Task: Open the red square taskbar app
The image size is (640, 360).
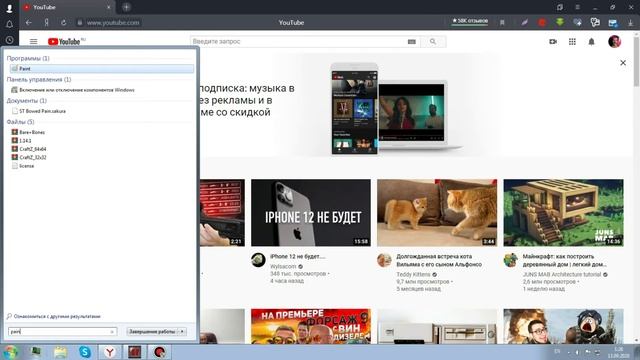Action: point(134,352)
